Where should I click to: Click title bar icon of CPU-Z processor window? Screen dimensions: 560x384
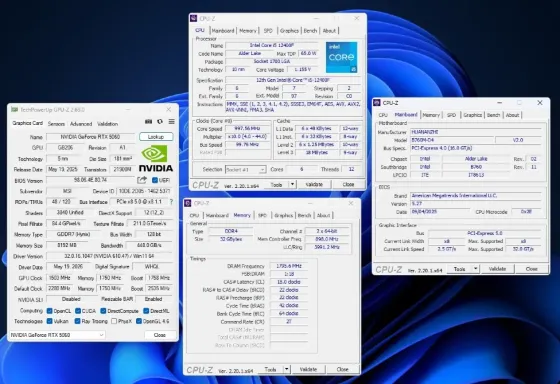(194, 18)
